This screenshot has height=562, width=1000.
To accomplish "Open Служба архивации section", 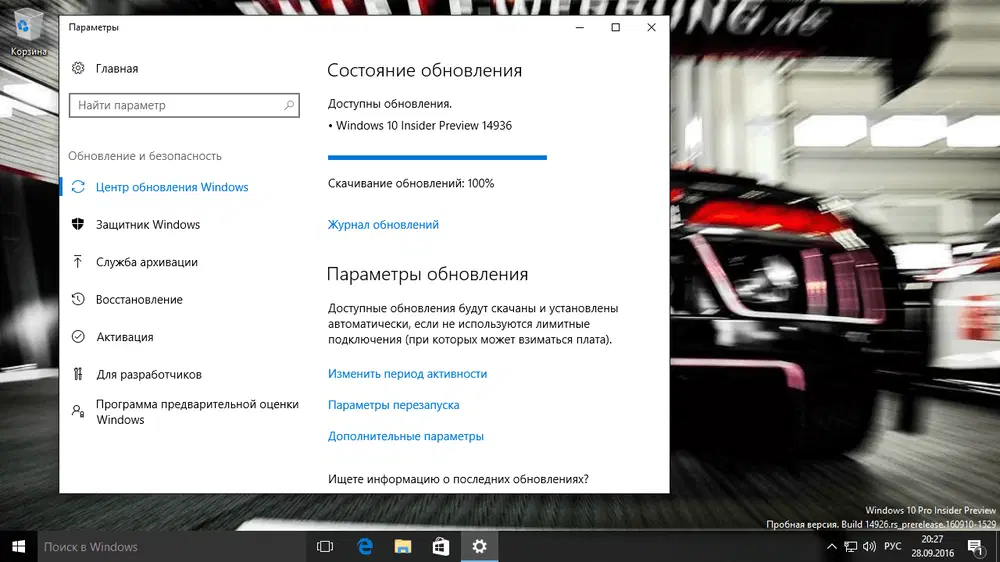I will [147, 262].
